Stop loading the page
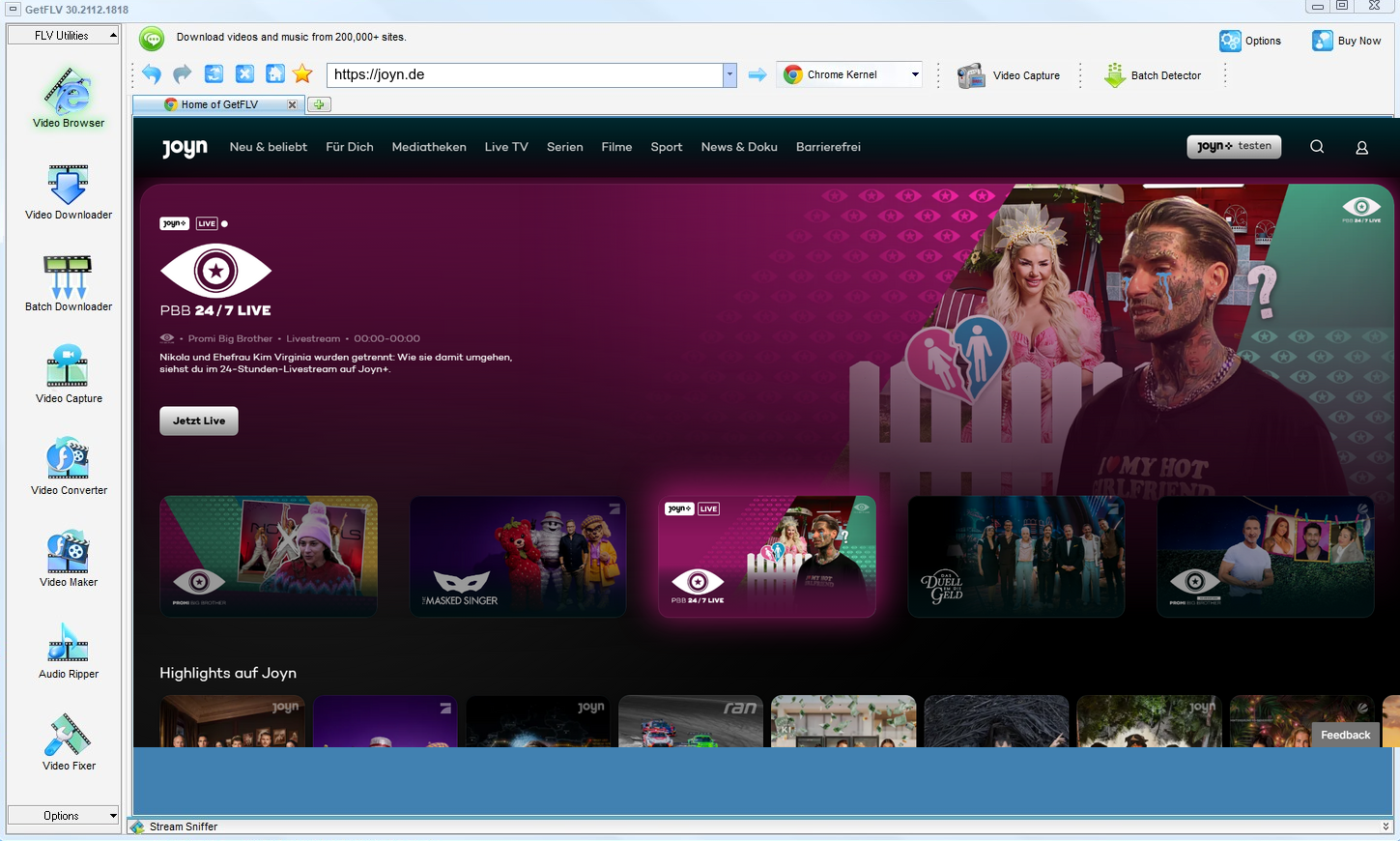The height and width of the screenshot is (841, 1400). point(244,74)
